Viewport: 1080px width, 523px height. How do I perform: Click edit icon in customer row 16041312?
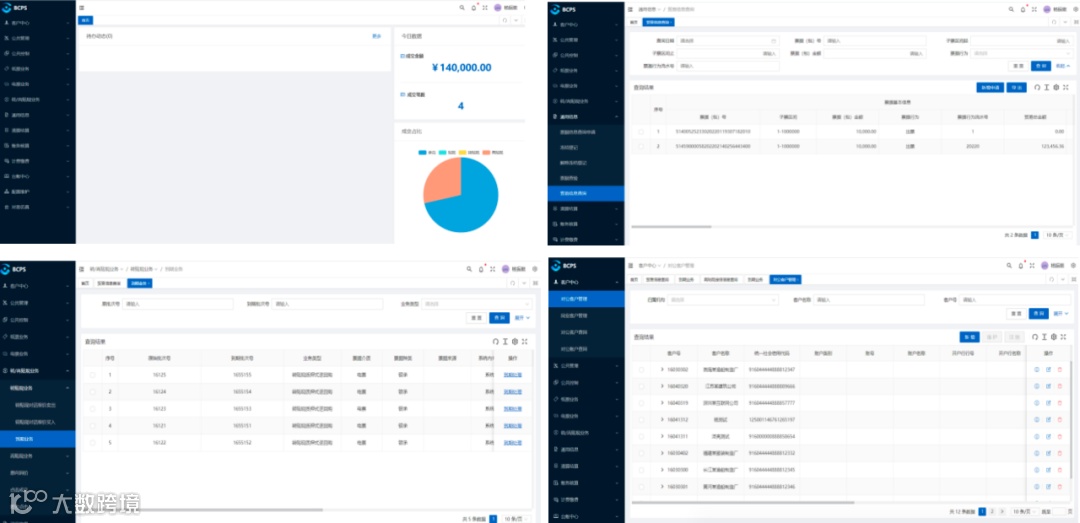(1048, 419)
